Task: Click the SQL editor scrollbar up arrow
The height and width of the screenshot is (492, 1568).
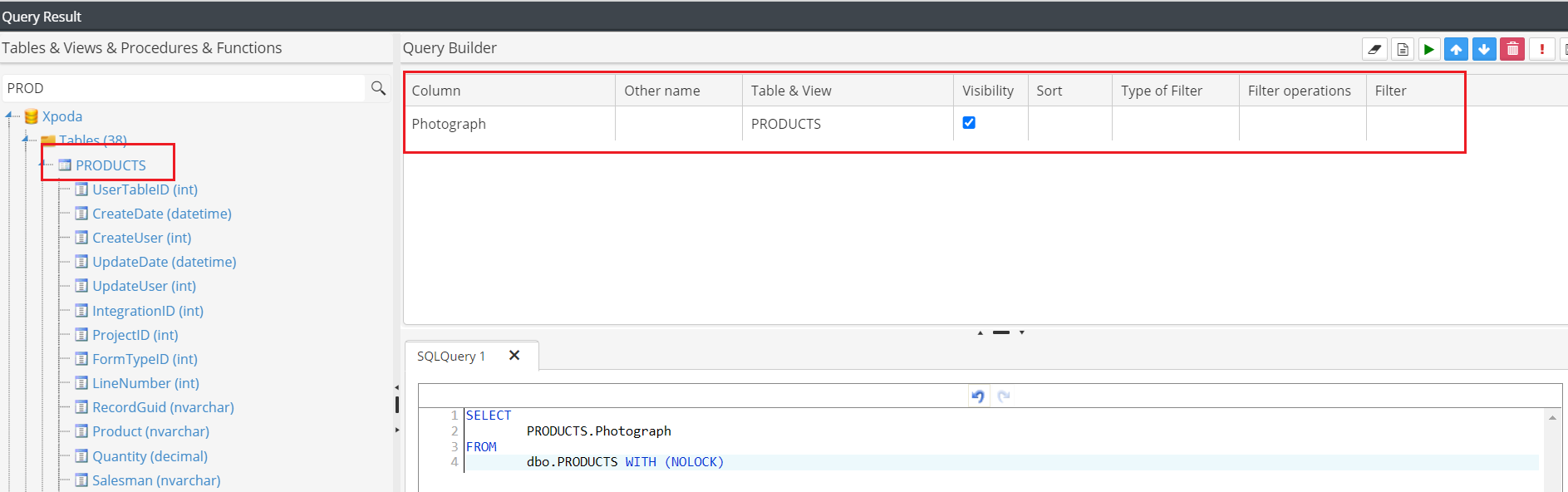Action: click(1552, 418)
